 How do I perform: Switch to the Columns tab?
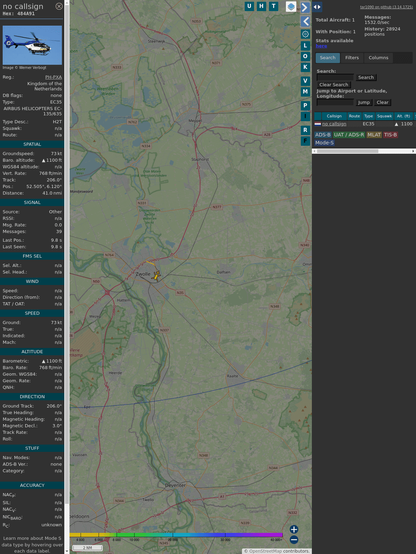click(x=378, y=58)
